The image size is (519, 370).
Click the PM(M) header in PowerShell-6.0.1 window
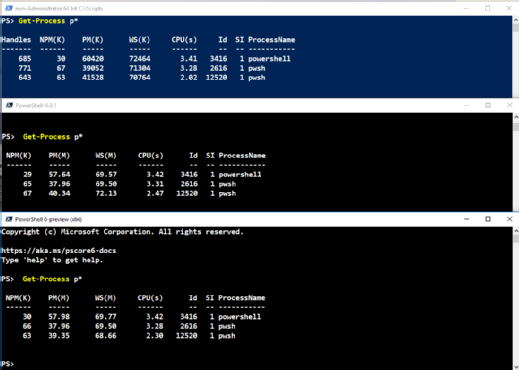[59, 156]
